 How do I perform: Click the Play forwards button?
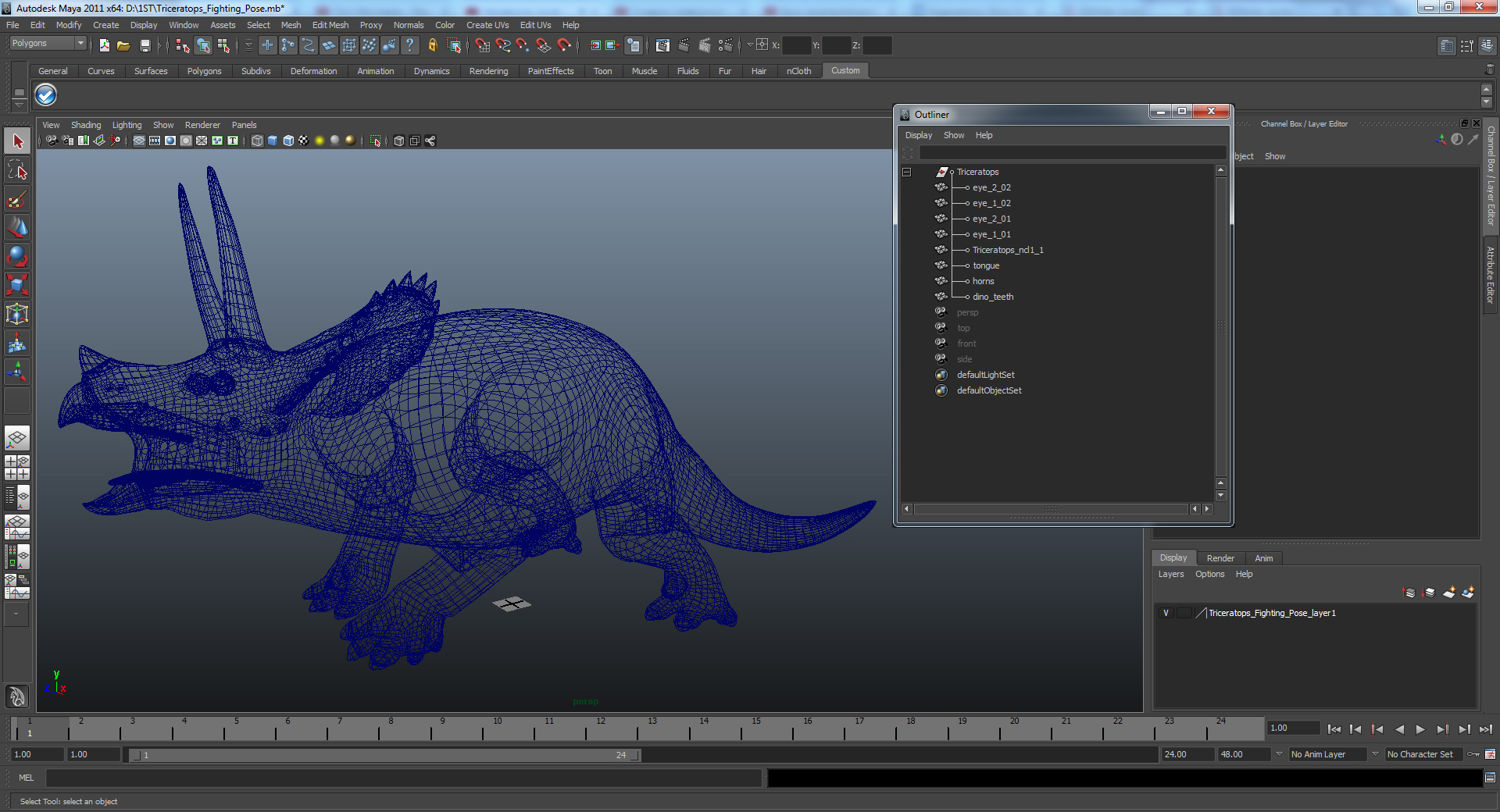[1420, 729]
